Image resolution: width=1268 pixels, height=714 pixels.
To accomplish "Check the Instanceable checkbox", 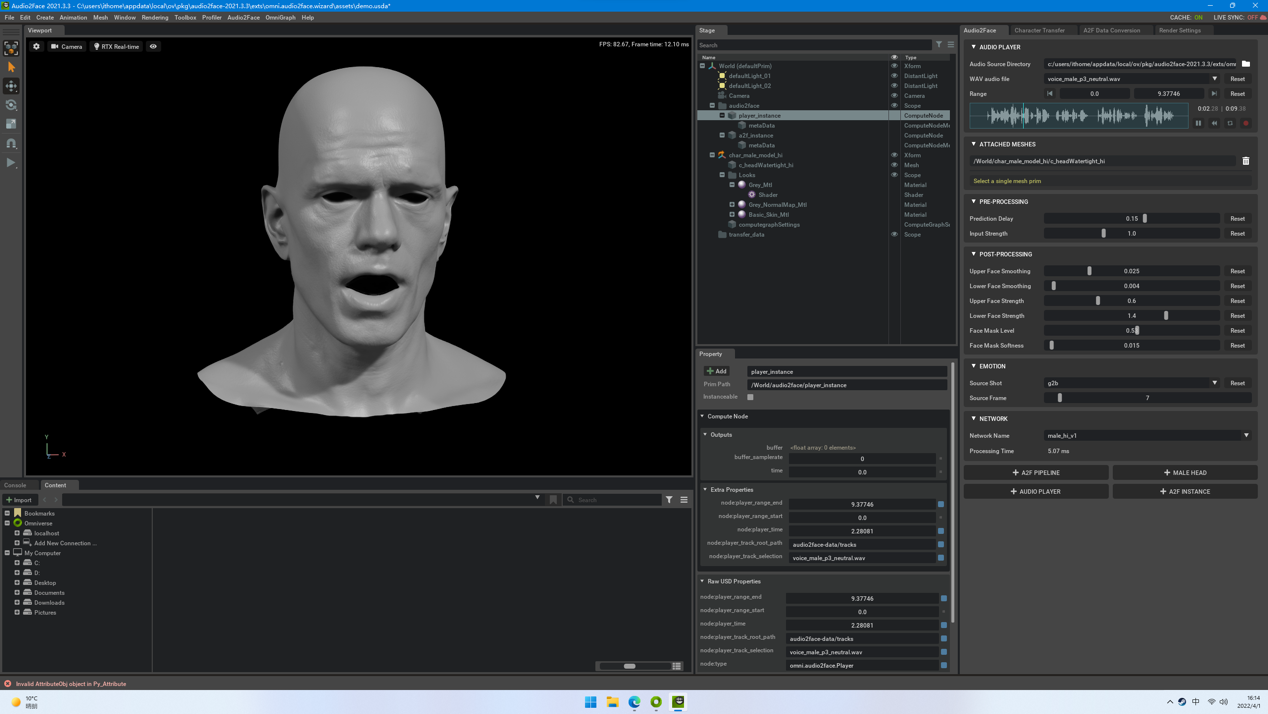I will [750, 397].
